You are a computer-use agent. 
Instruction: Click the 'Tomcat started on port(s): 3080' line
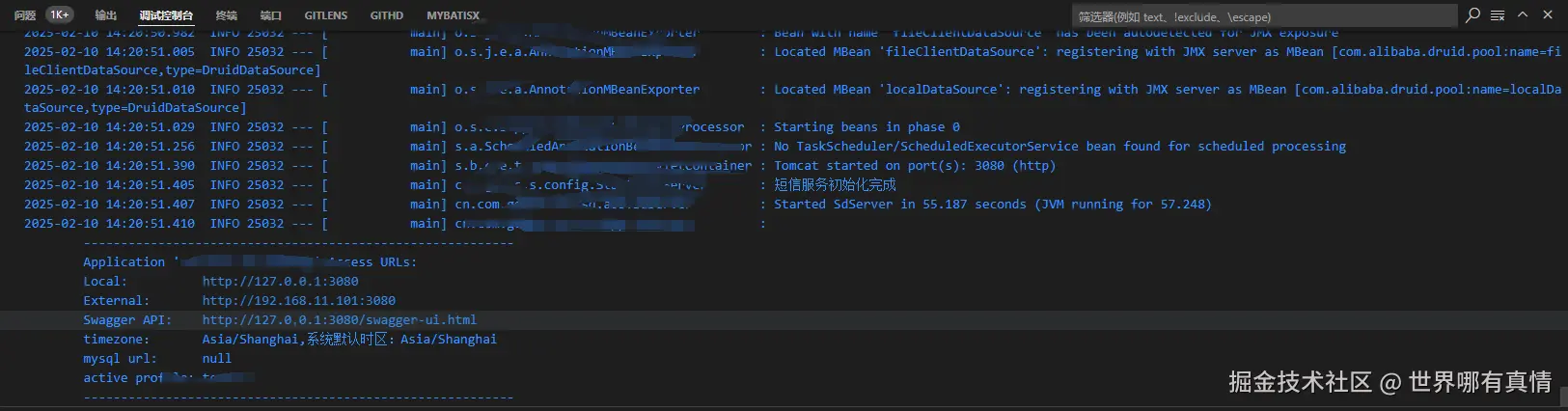tap(915, 166)
